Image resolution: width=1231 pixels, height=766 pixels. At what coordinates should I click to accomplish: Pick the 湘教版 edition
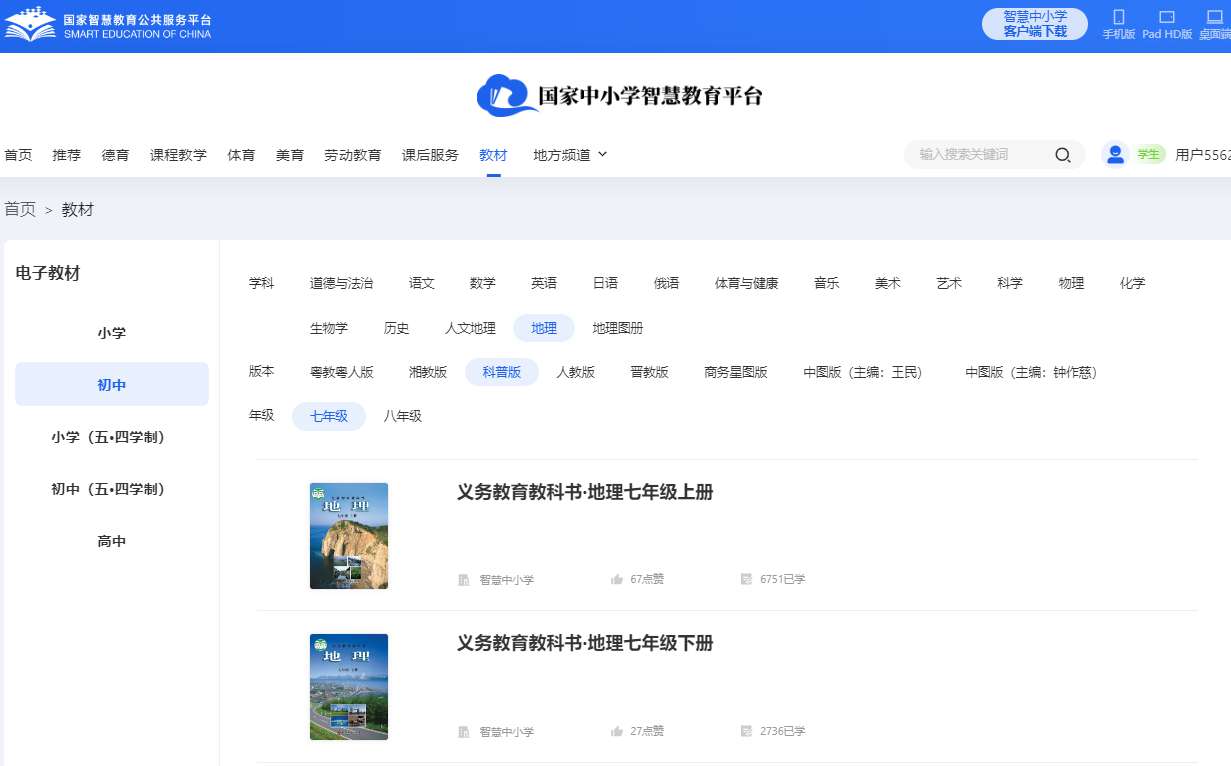(x=428, y=372)
